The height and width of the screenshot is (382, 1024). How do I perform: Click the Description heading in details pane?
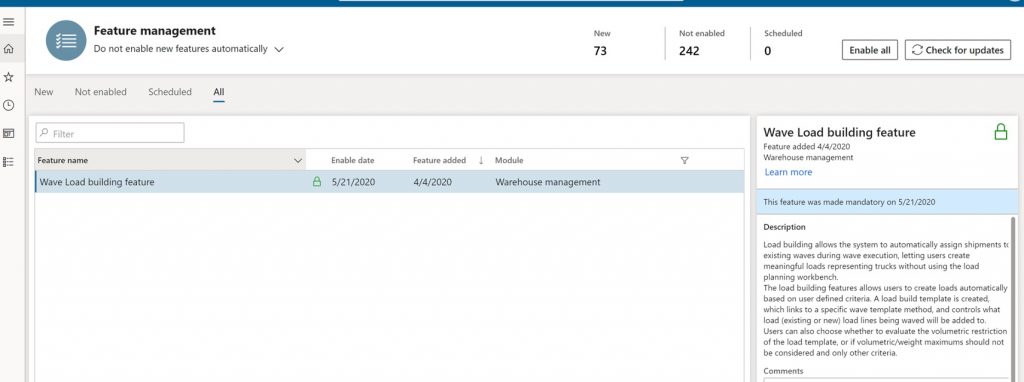click(784, 227)
